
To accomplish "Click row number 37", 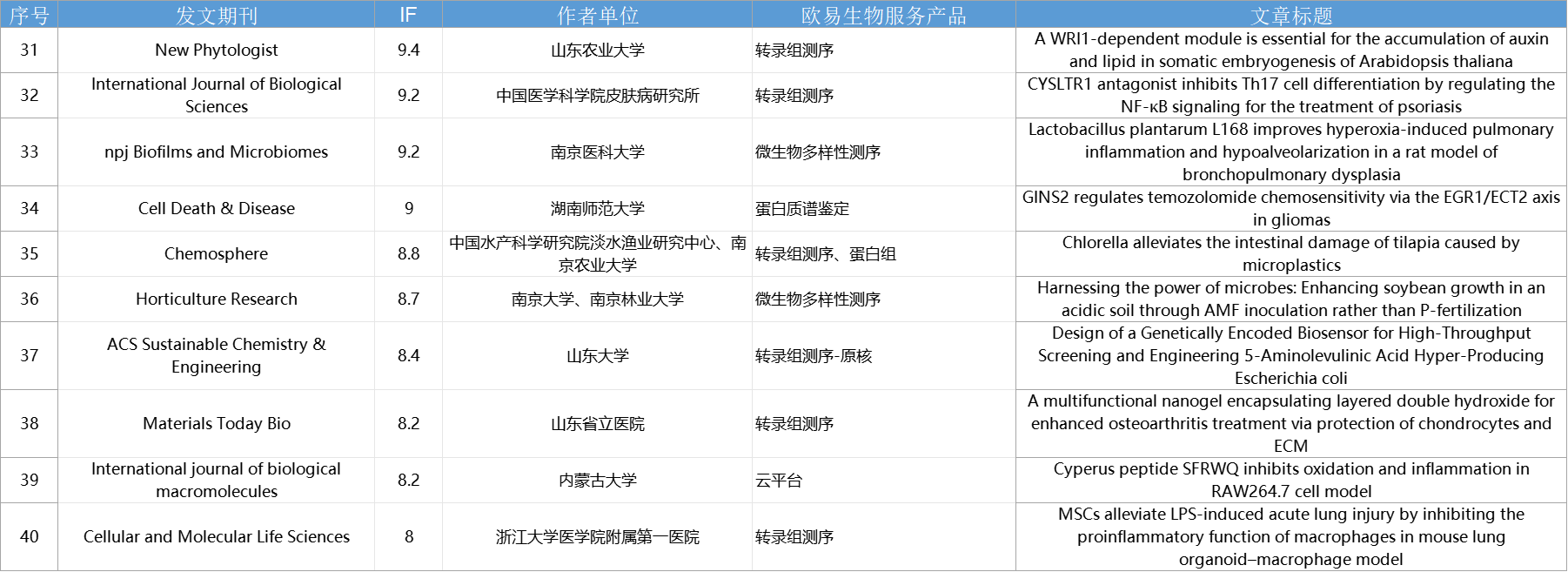I will (30, 356).
